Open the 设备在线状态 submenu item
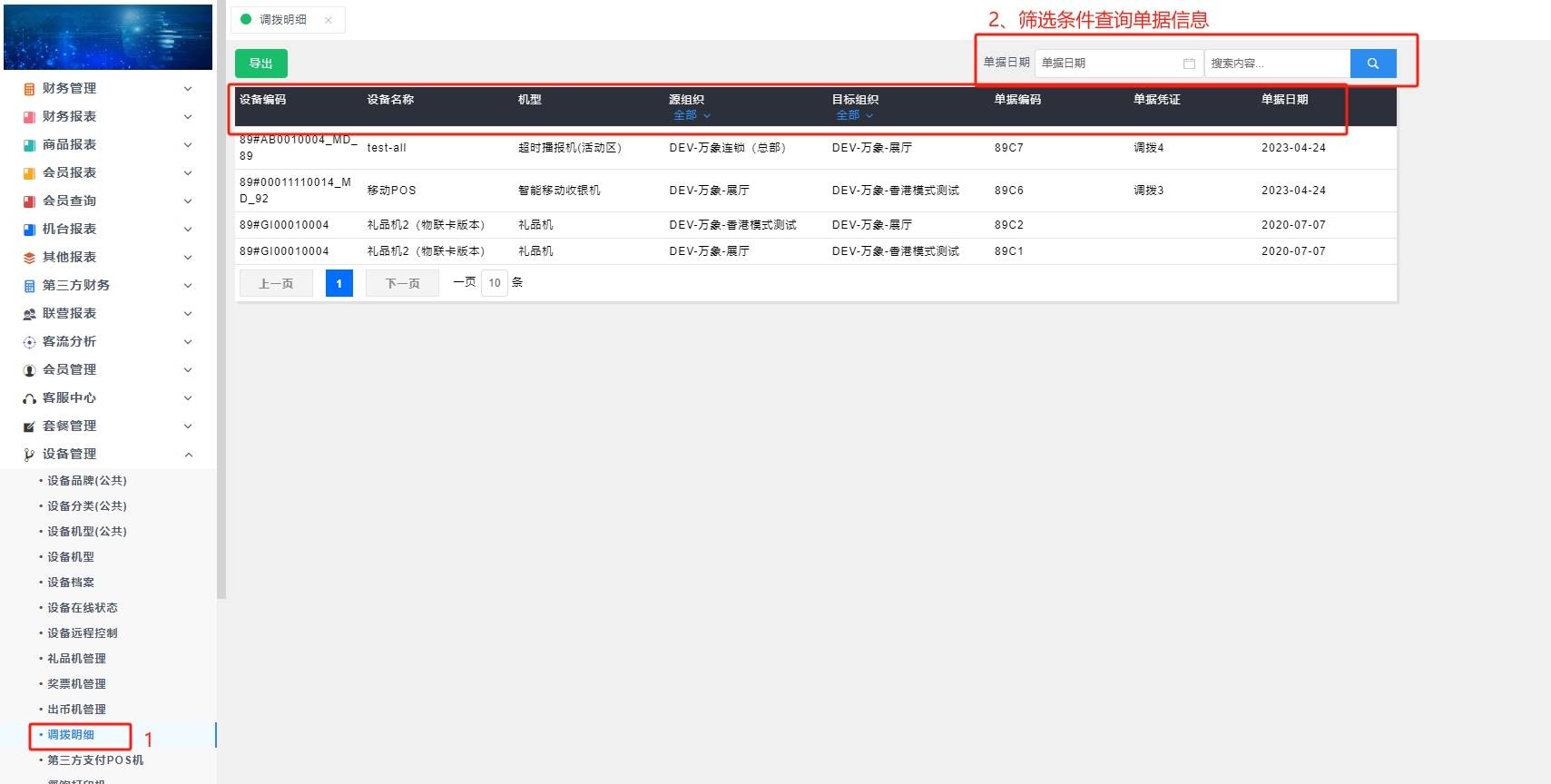This screenshot has width=1551, height=784. pos(83,608)
